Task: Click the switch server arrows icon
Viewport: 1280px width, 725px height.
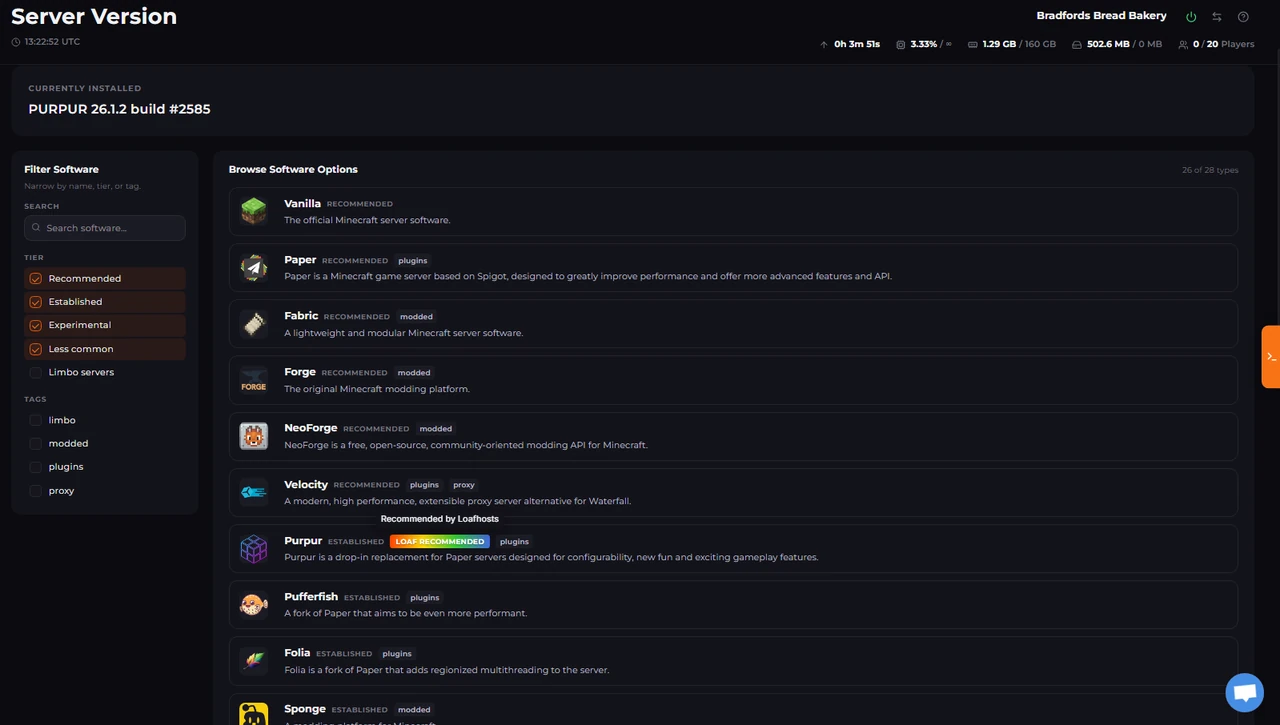Action: click(1217, 17)
